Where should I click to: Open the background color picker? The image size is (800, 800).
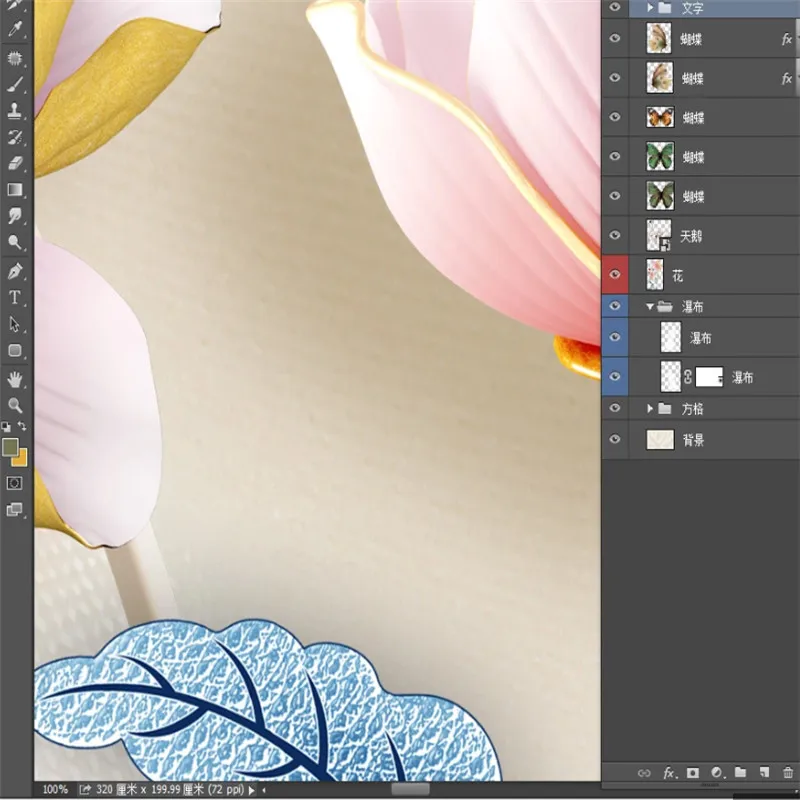[21, 459]
